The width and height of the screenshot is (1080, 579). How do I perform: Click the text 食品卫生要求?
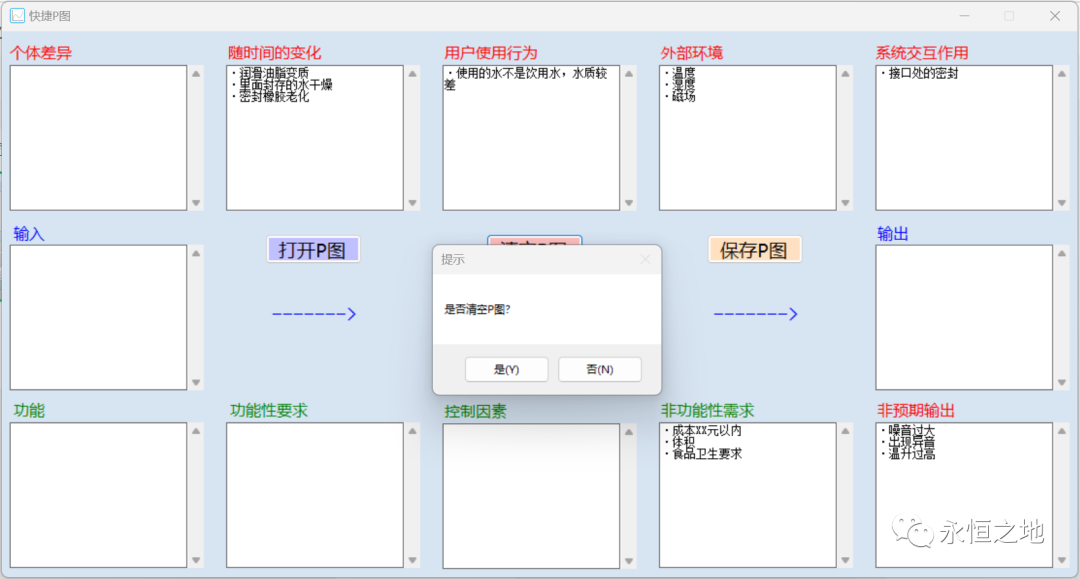tap(707, 454)
